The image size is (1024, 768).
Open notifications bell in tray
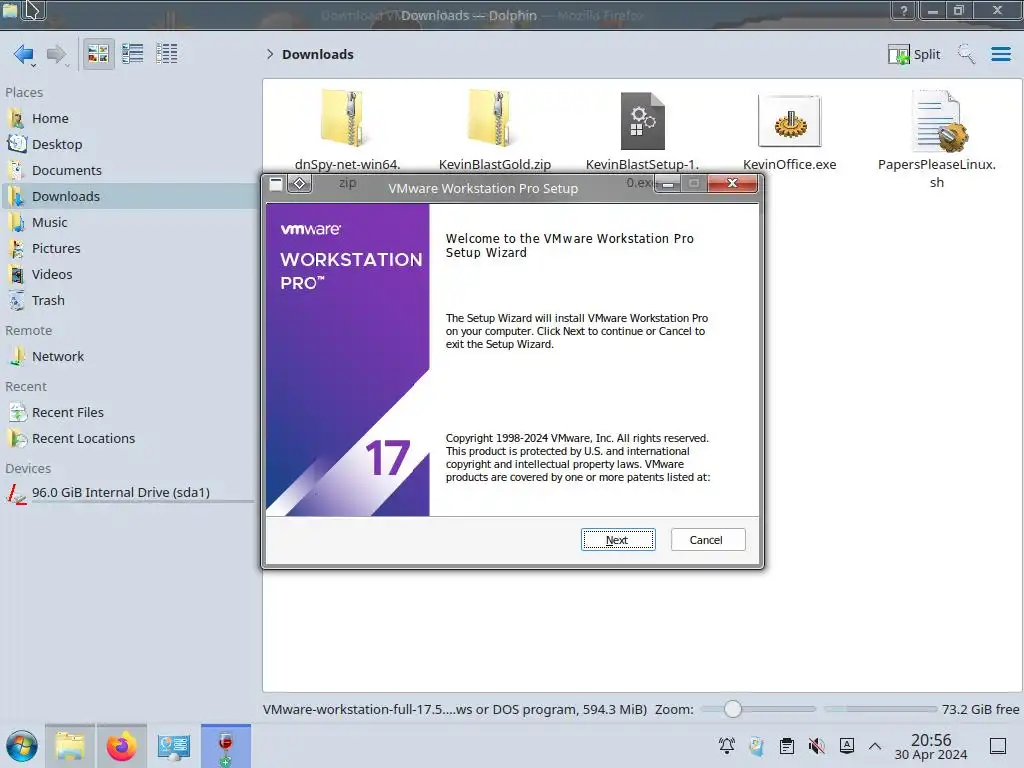pos(726,746)
